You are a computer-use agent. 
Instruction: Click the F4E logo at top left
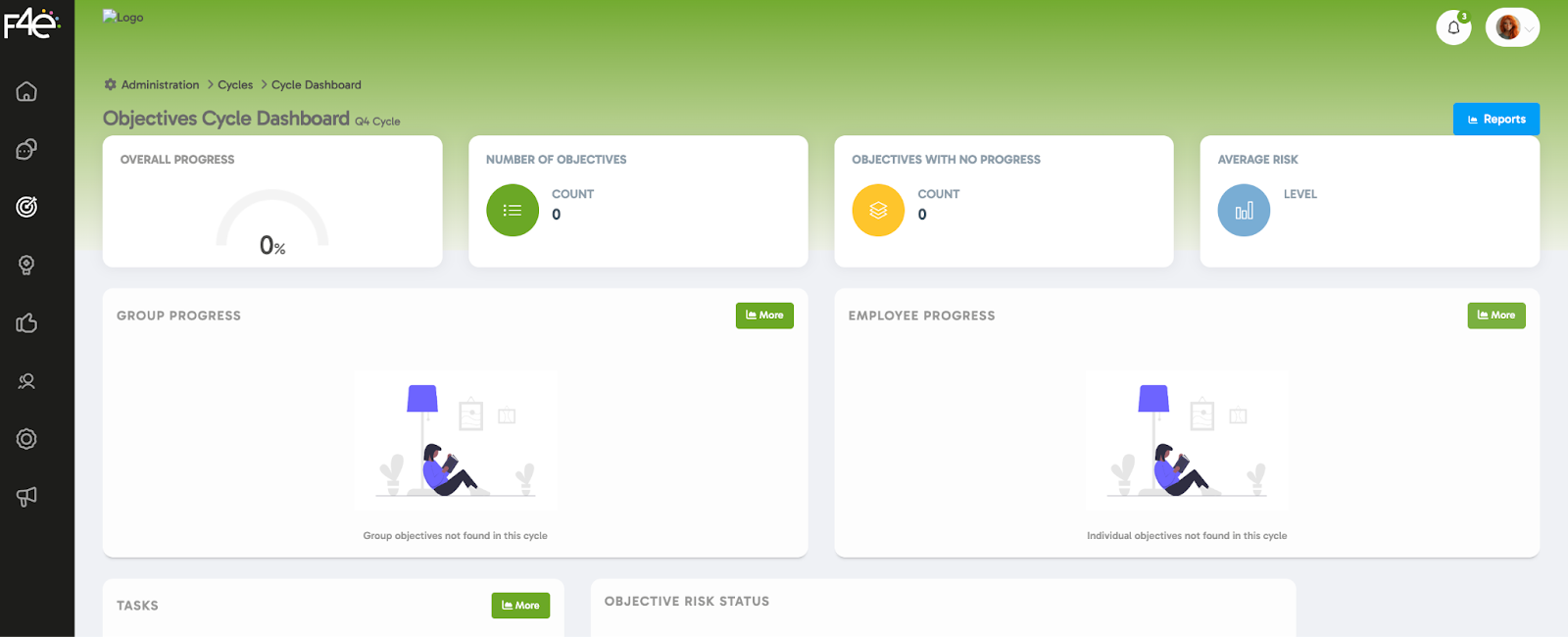(31, 24)
